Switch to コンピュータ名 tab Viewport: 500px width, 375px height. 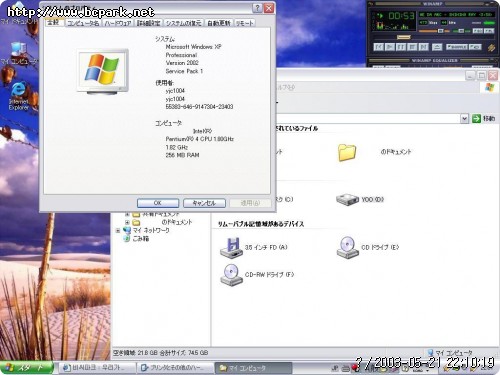83,23
